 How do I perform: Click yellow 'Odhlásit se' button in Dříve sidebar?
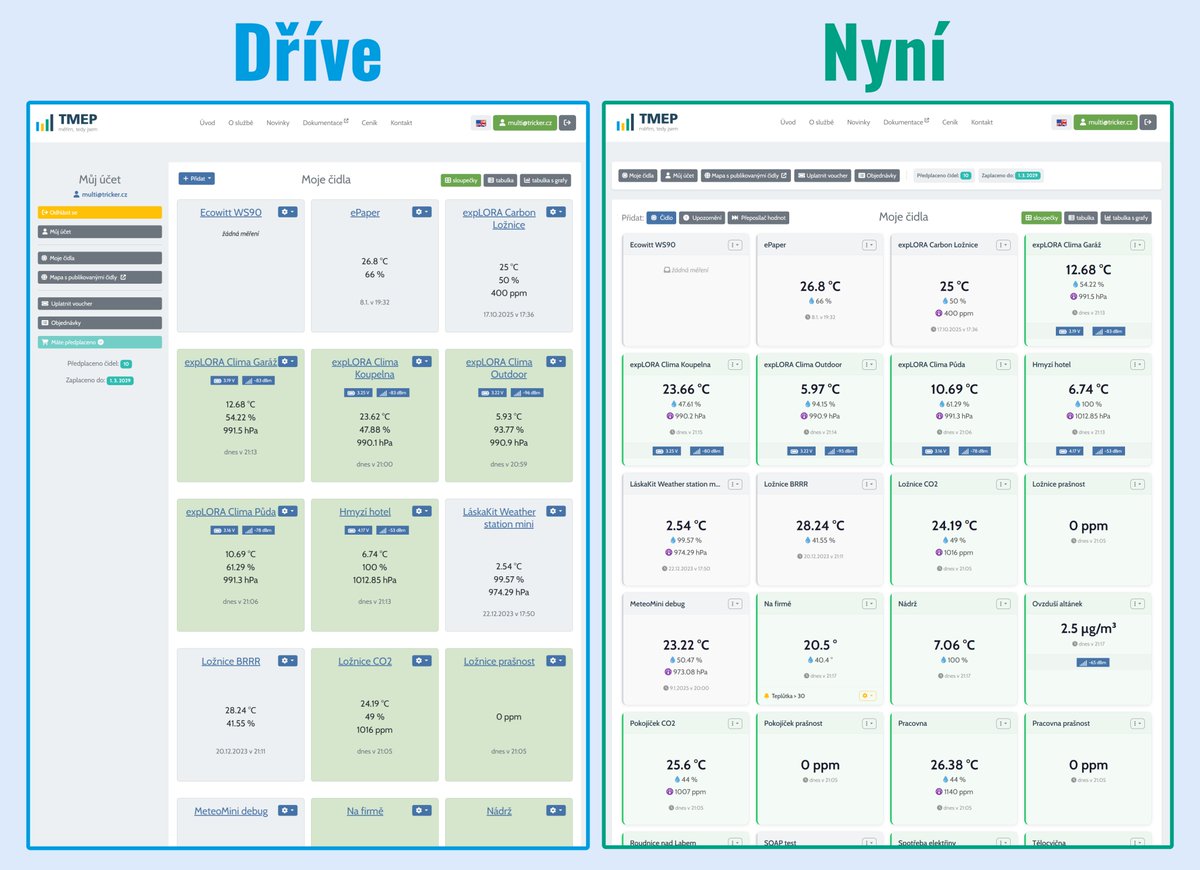(99, 212)
